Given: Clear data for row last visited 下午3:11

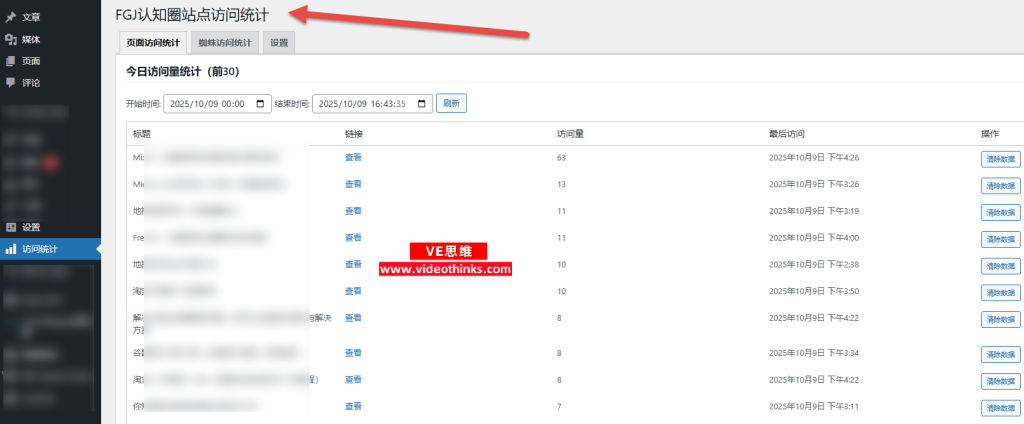Looking at the screenshot, I should 1000,407.
